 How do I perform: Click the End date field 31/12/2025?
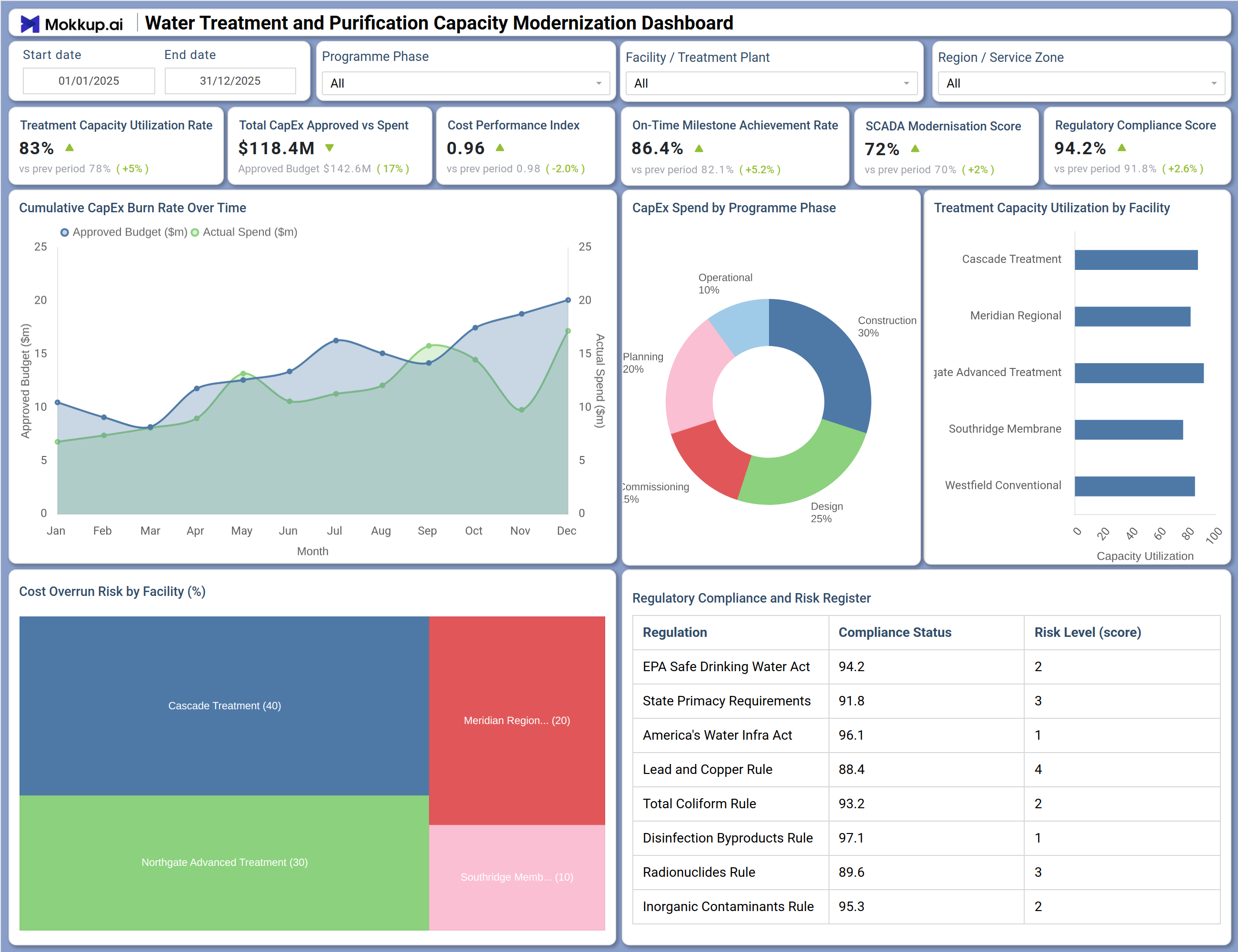[x=230, y=81]
